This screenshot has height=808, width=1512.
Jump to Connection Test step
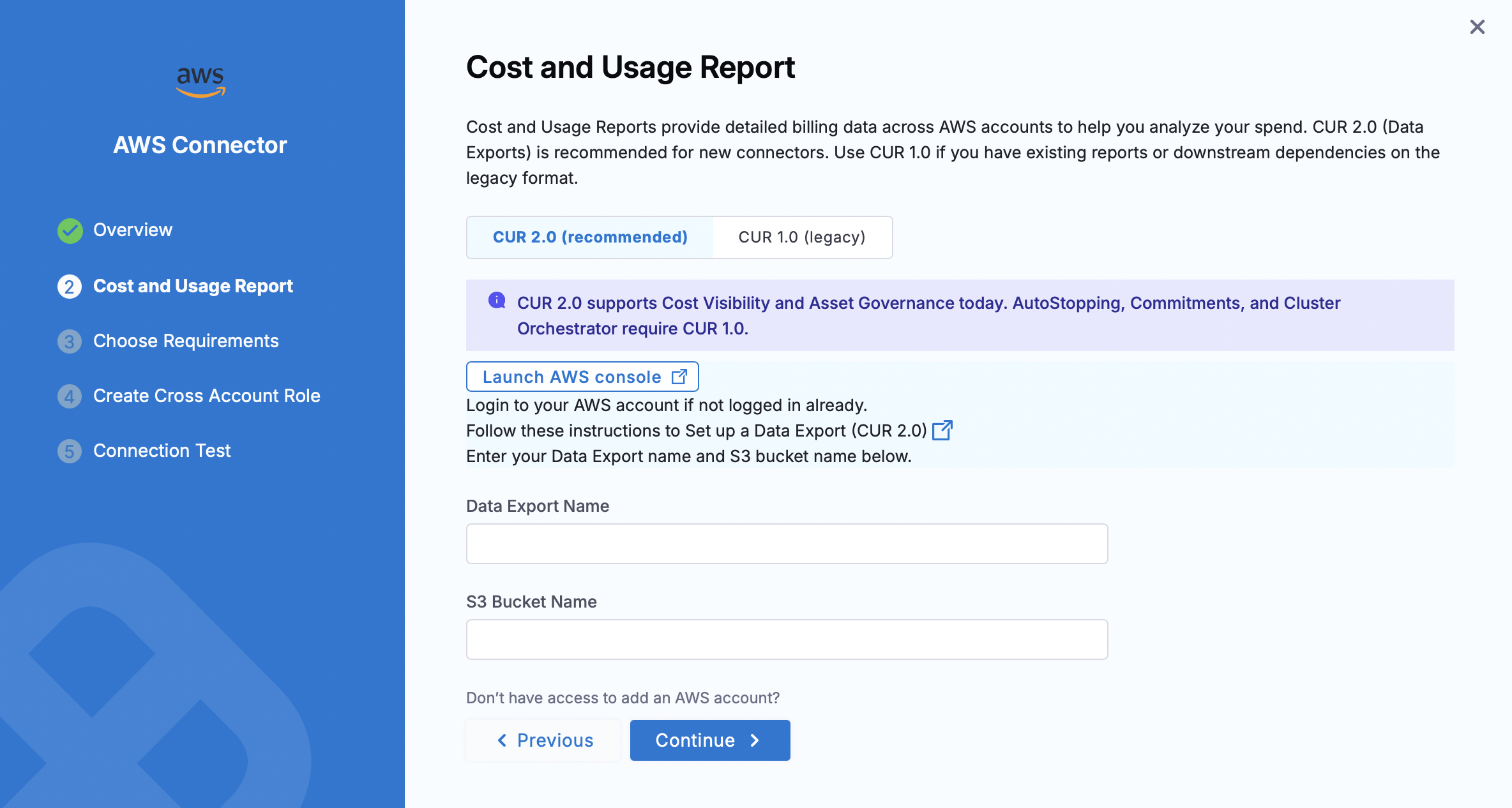pos(162,451)
